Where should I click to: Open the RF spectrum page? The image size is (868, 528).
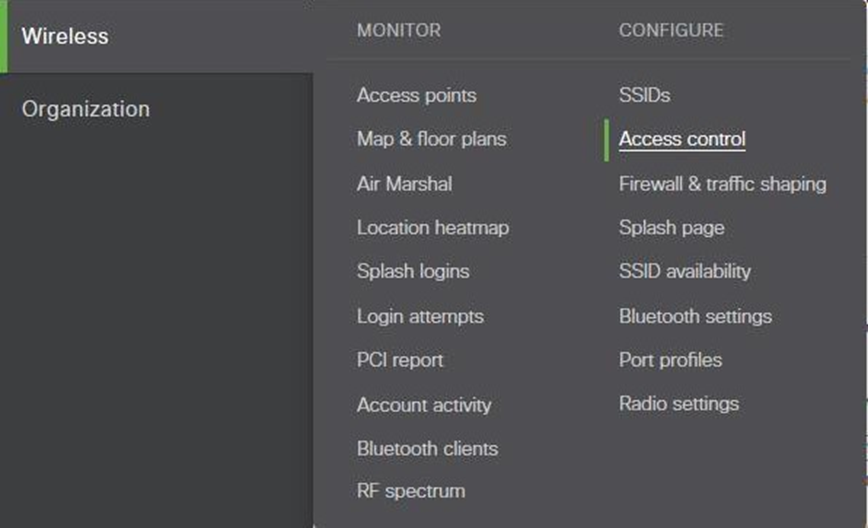tap(410, 491)
